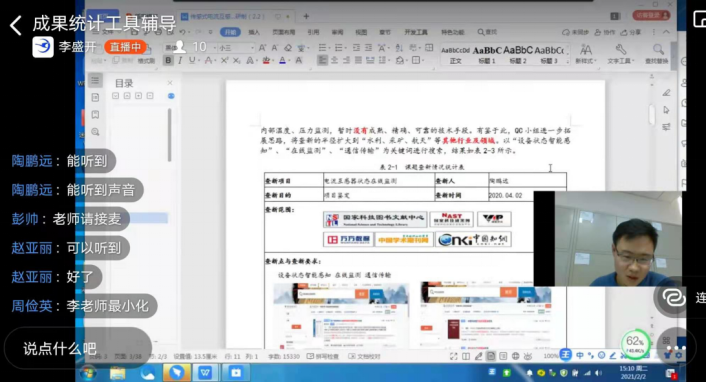Screen dimensions: 707x383
Task: Click the 新样式 new style icon
Action: click(586, 50)
